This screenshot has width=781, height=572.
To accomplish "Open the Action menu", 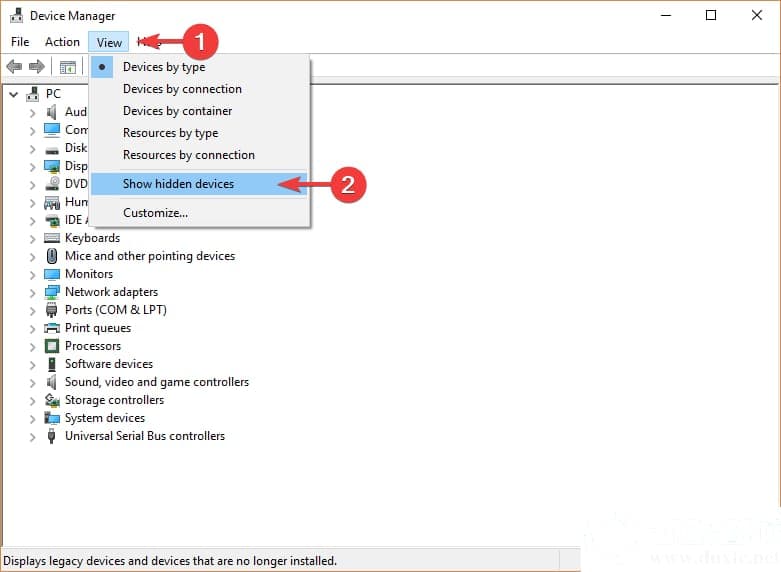I will (62, 42).
